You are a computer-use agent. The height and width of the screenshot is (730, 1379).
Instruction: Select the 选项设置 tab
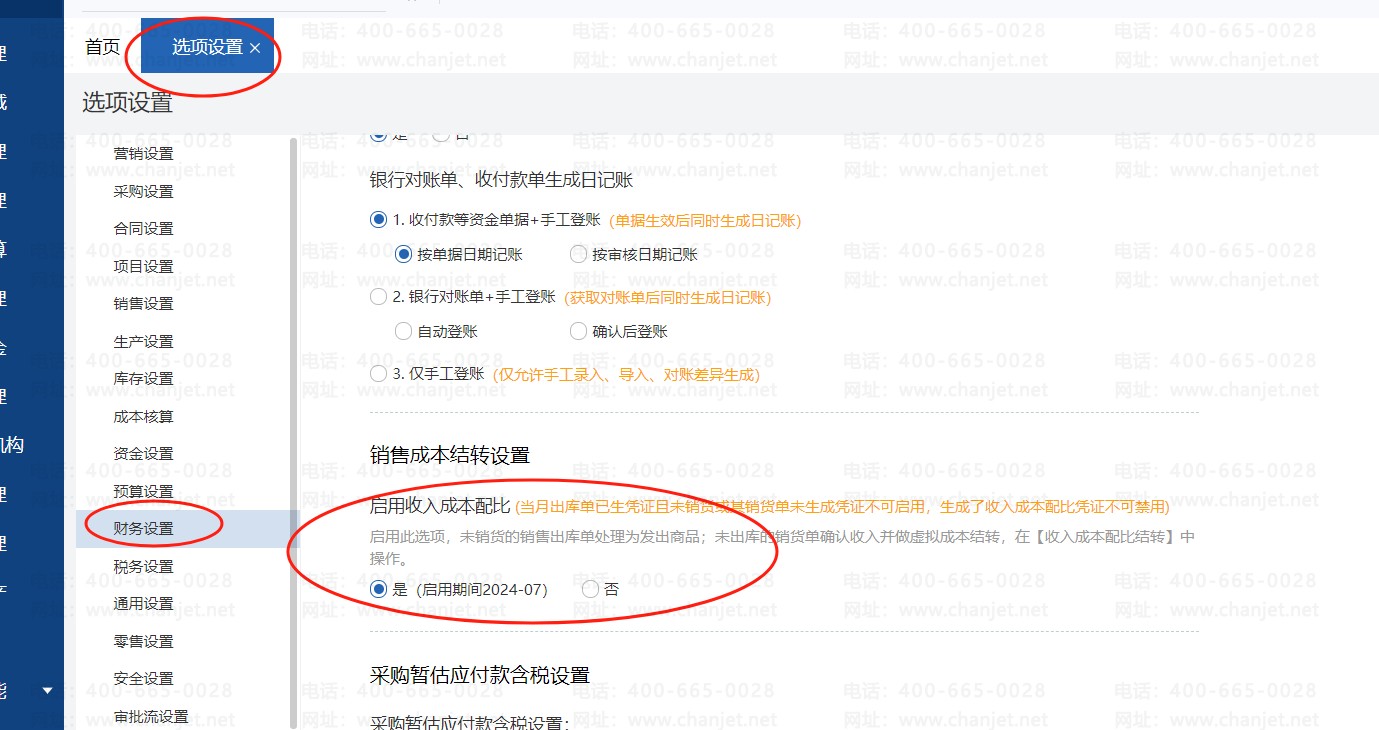coord(207,46)
